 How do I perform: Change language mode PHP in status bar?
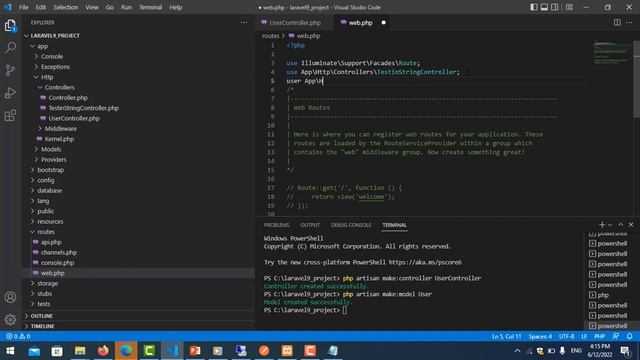pos(599,336)
